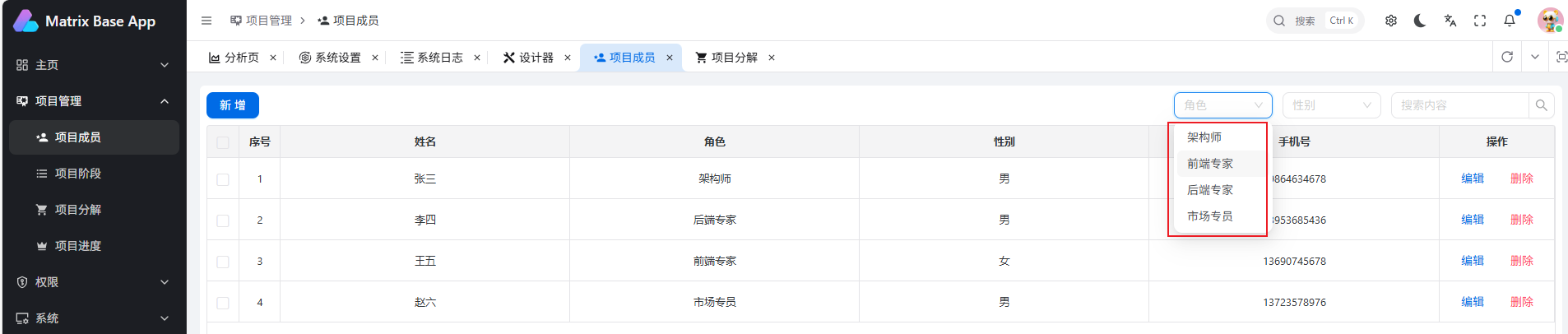Click the settings gear icon in header
The image size is (1568, 334).
click(1390, 21)
